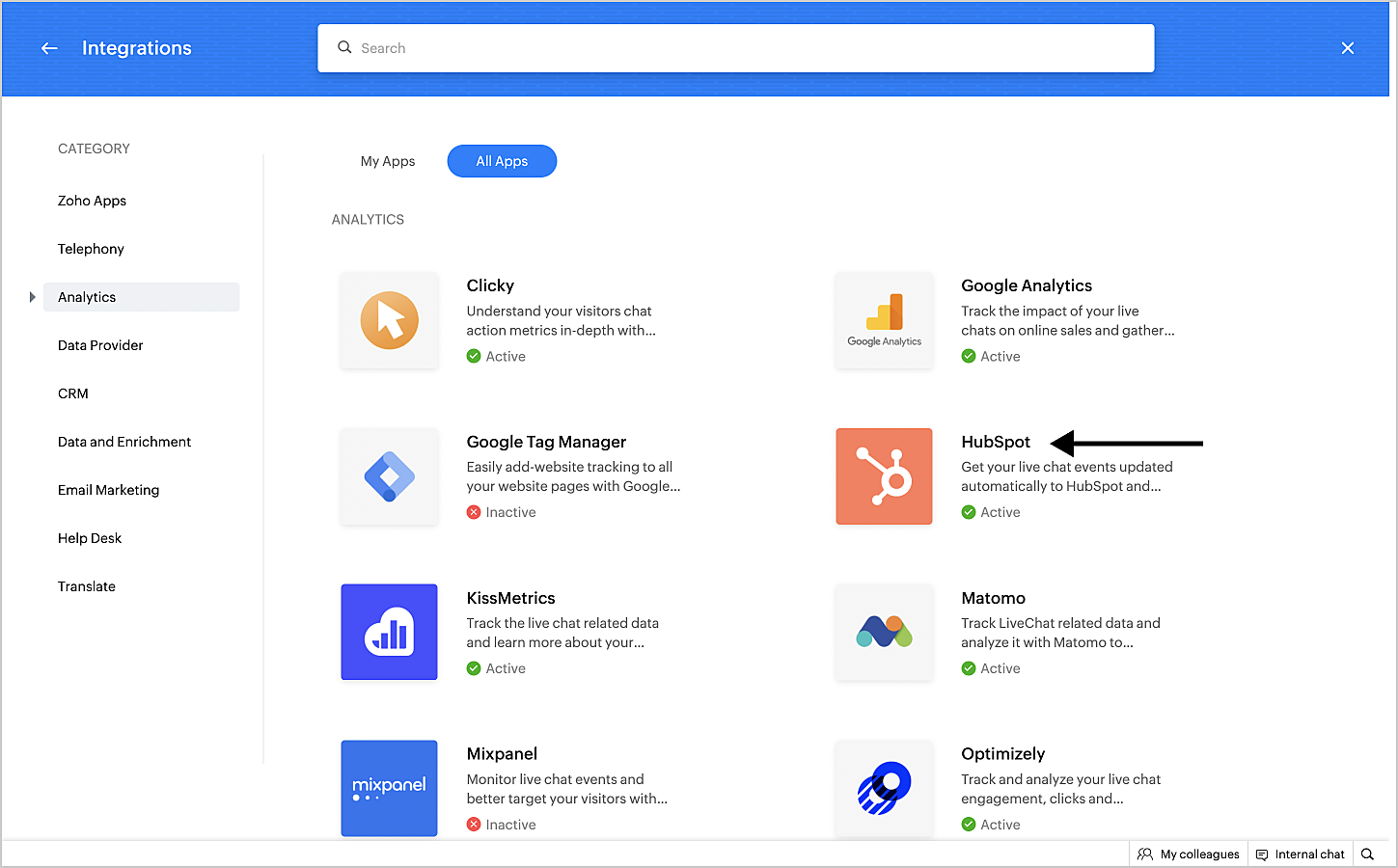1398x868 pixels.
Task: Select the Data and Enrichment category
Action: 124,442
